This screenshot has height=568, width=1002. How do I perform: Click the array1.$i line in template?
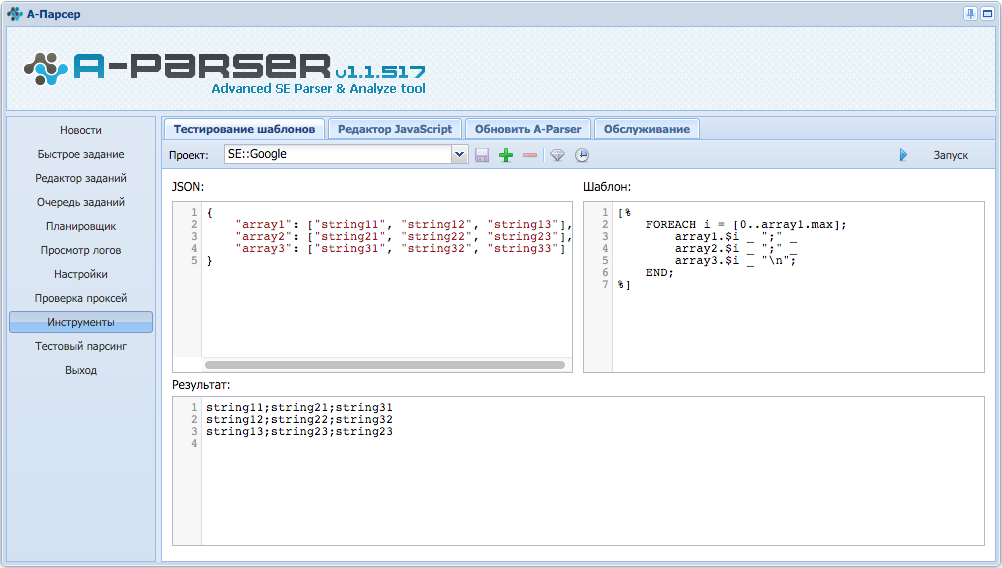736,236
